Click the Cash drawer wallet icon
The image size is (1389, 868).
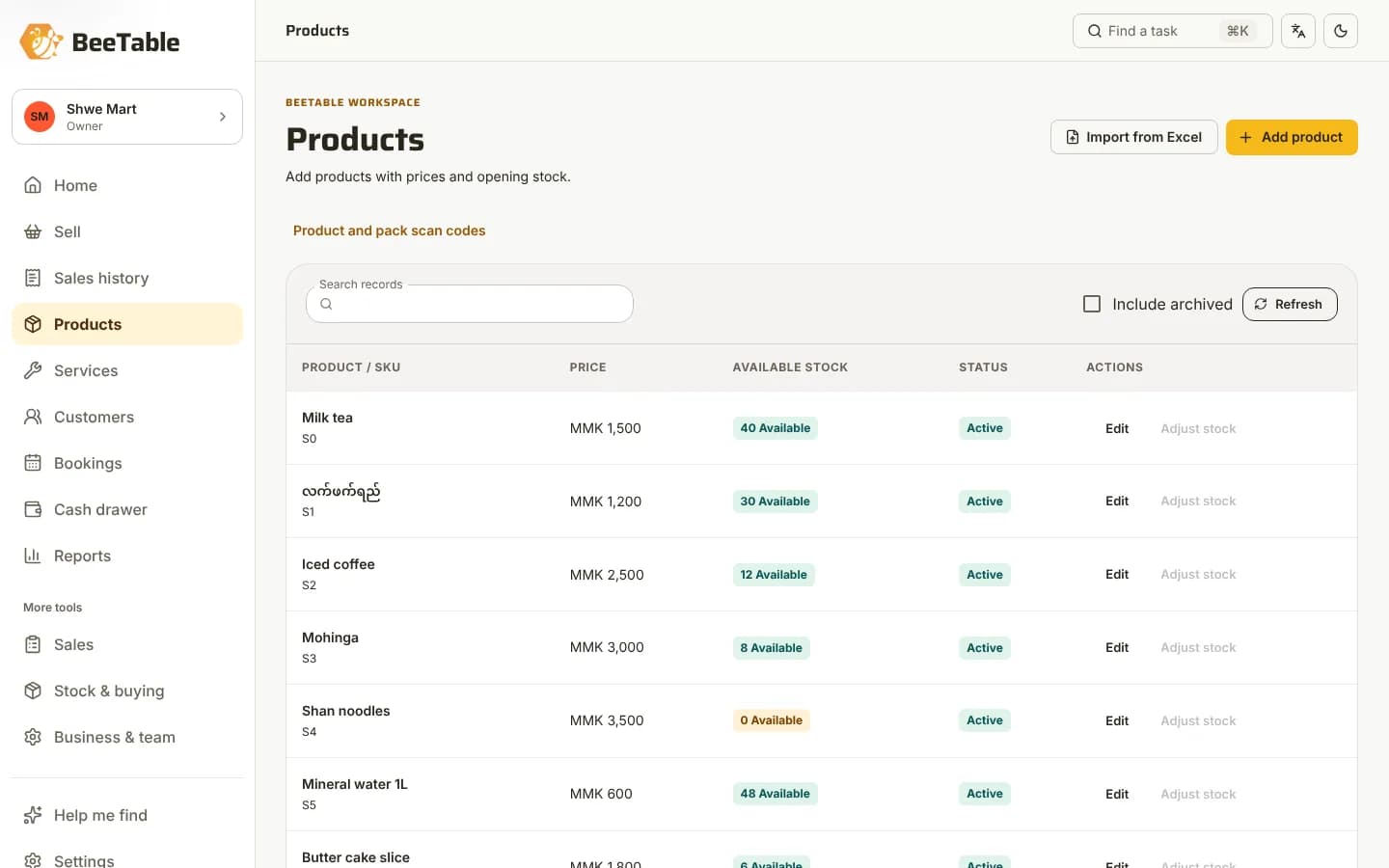[33, 509]
